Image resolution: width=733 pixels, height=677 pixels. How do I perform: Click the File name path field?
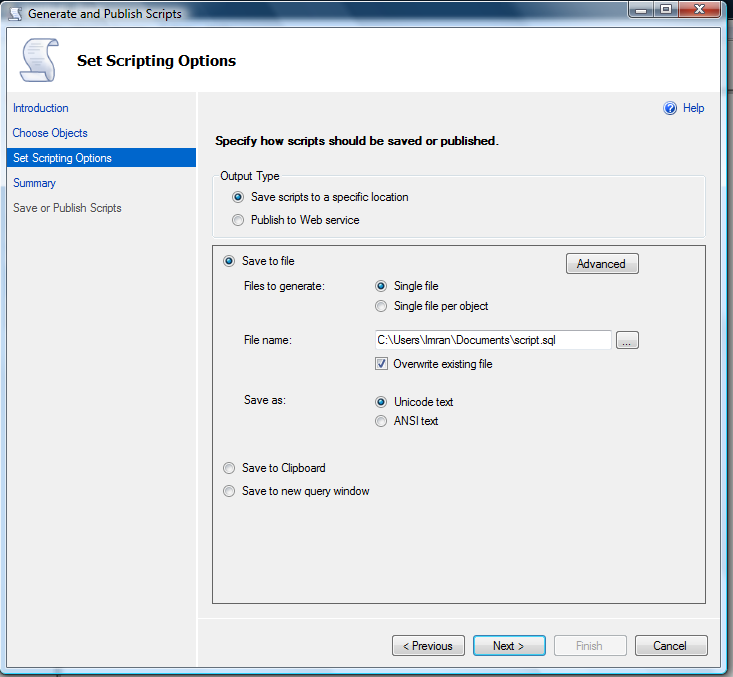(x=491, y=340)
